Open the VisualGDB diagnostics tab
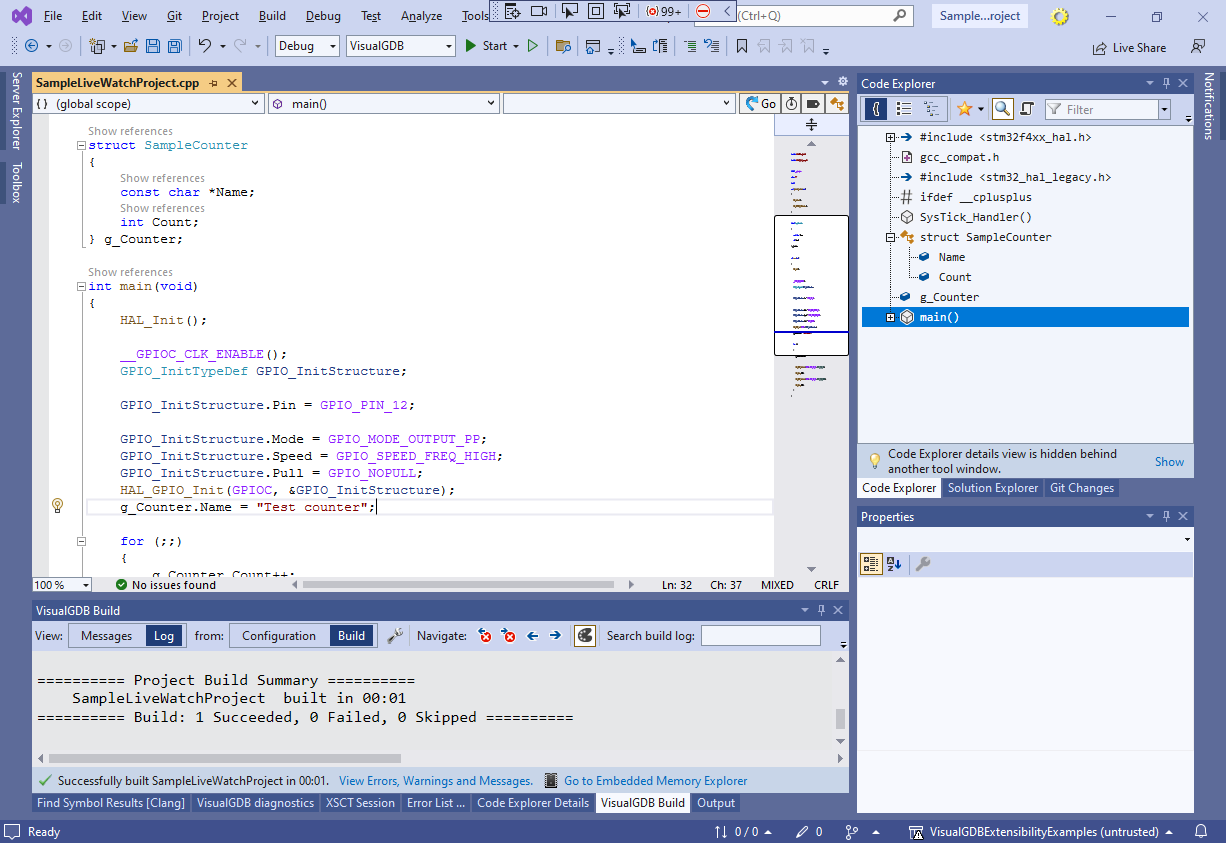1226x843 pixels. coord(255,803)
